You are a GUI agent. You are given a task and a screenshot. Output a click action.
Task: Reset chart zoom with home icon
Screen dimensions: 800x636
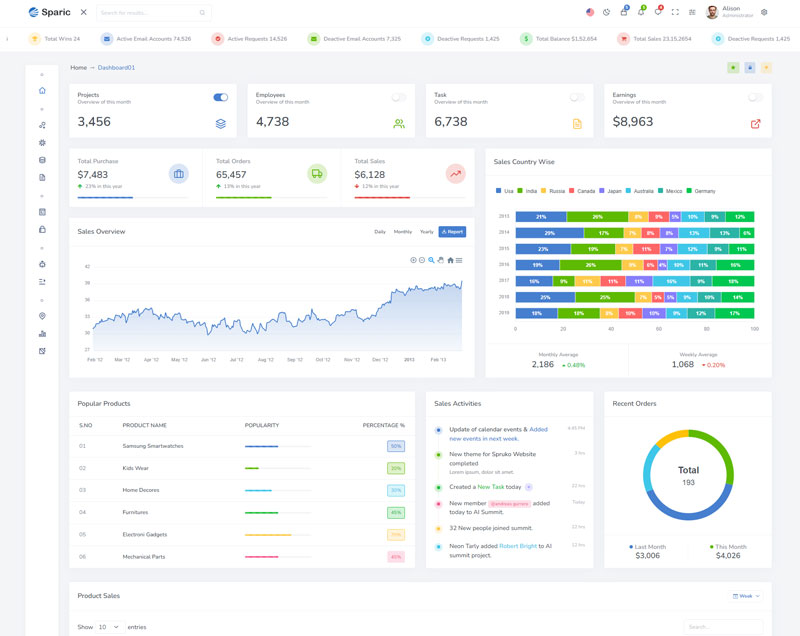click(x=450, y=260)
